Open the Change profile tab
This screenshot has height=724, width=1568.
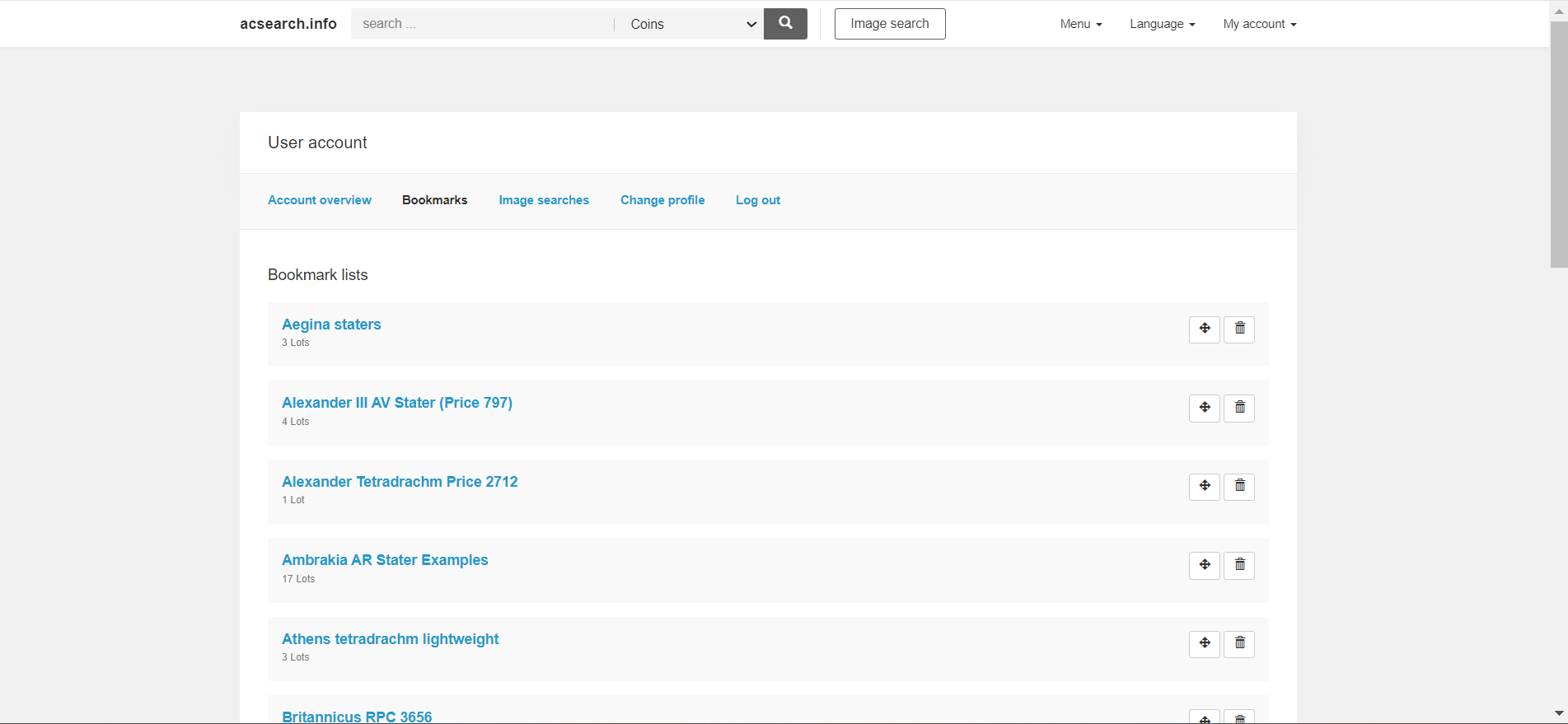[x=662, y=200]
